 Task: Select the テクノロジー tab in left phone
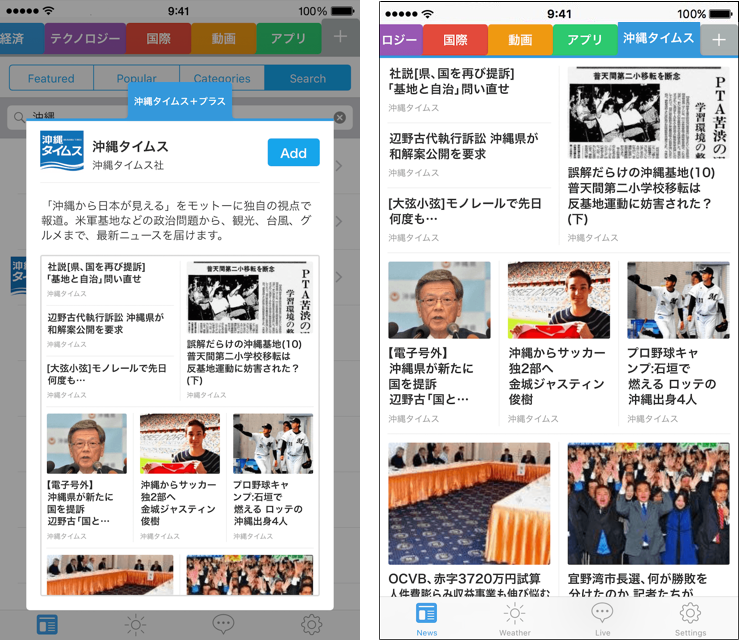click(x=85, y=38)
